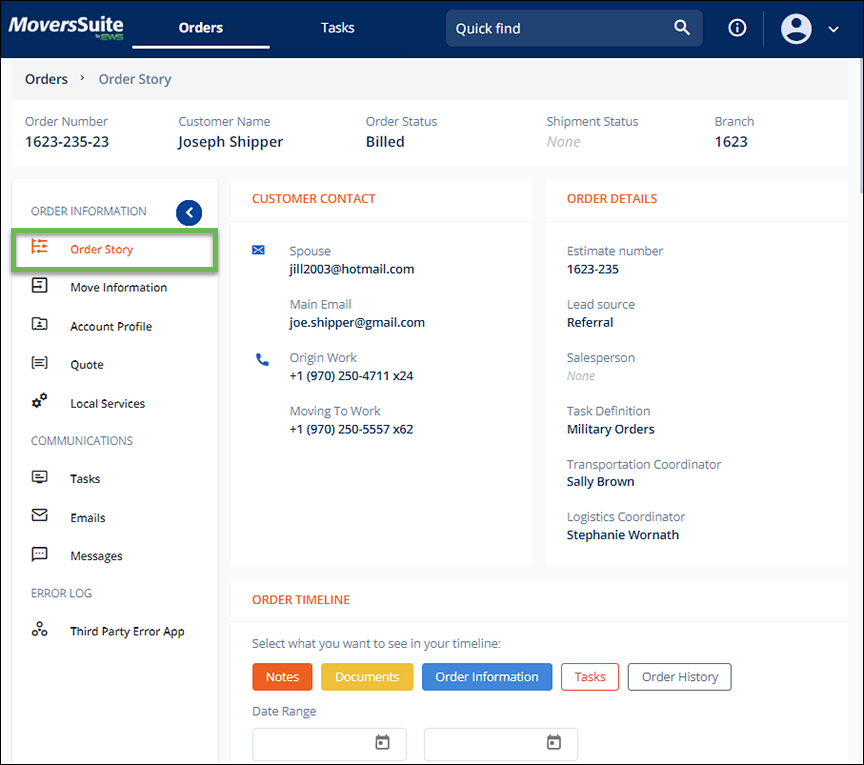Open the info icon in the top bar
Screen dimensions: 864x765
[737, 28]
